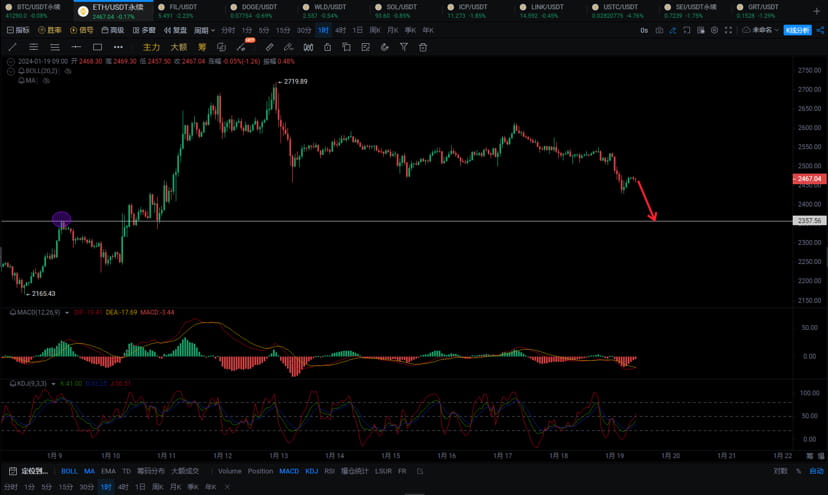Enter fullscreen chart mode
Screen dimensions: 828x495
point(728,31)
